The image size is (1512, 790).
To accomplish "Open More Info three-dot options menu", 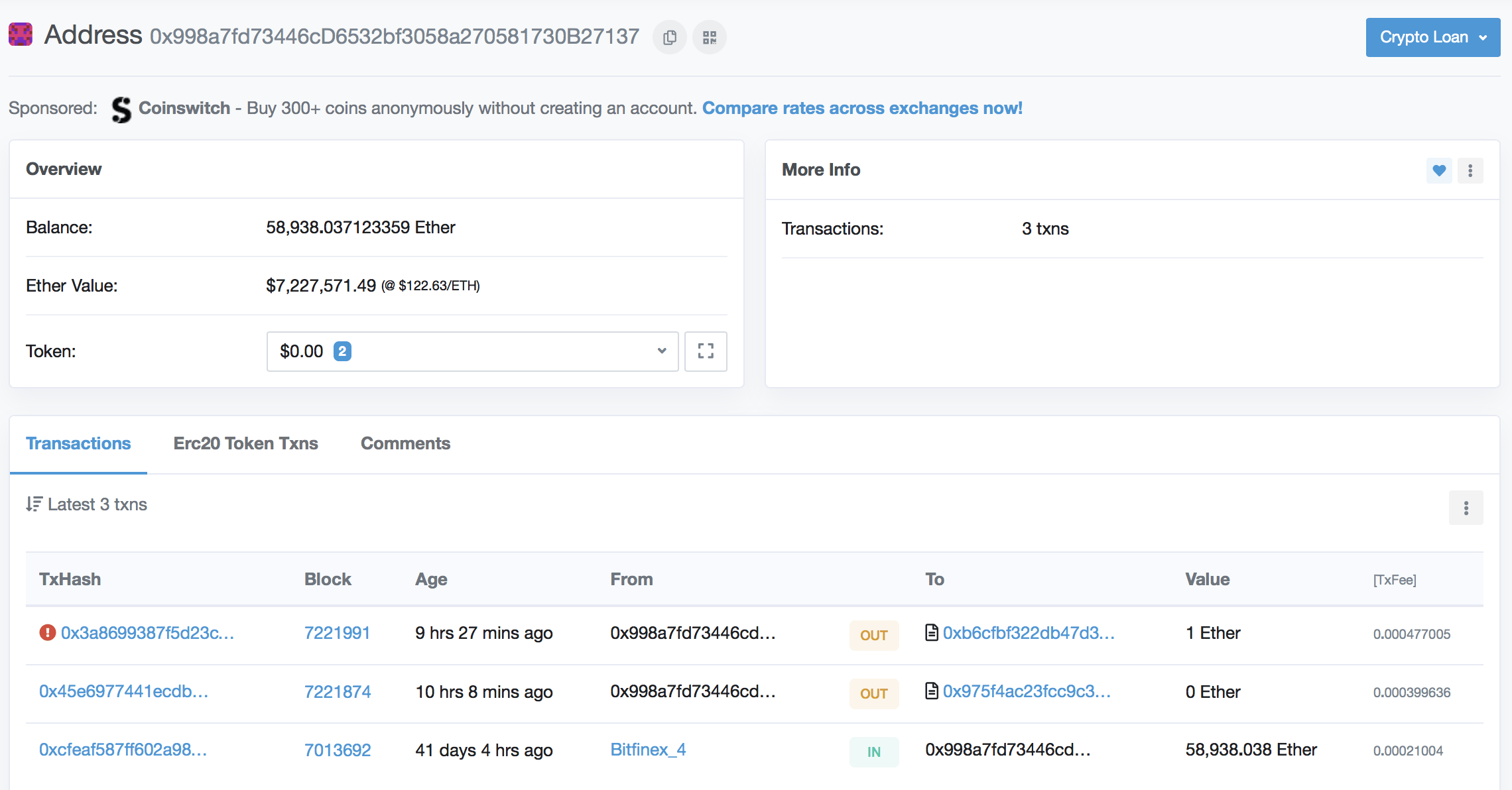I will [x=1470, y=170].
